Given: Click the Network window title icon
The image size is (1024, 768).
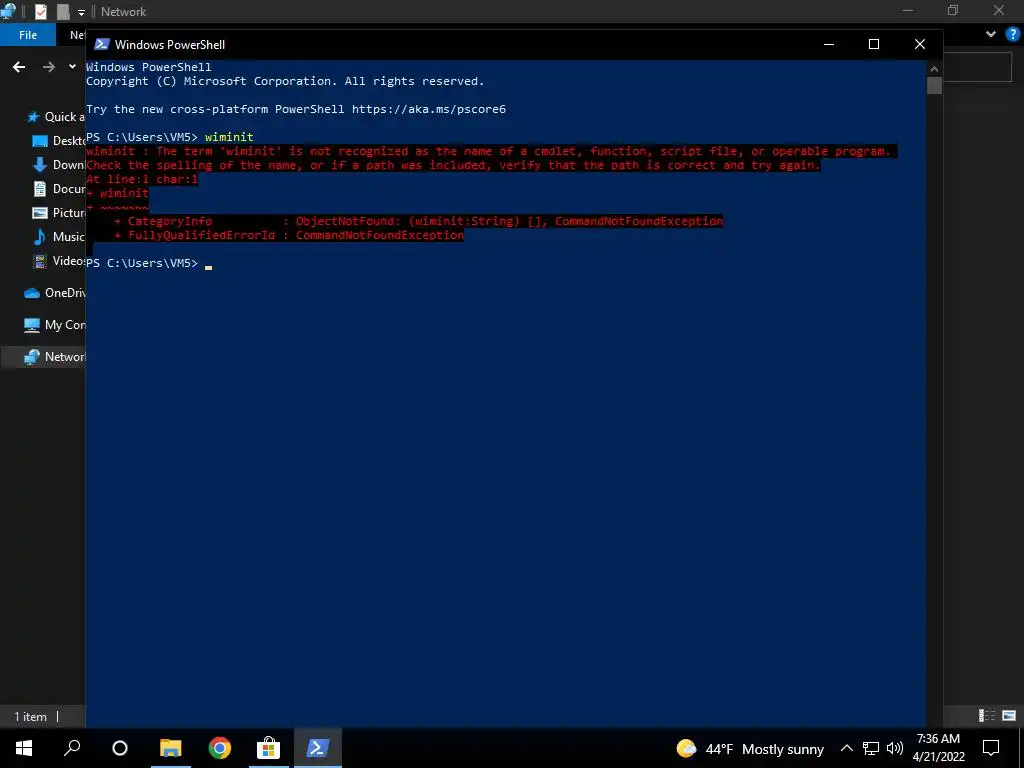Looking at the screenshot, I should (8, 11).
